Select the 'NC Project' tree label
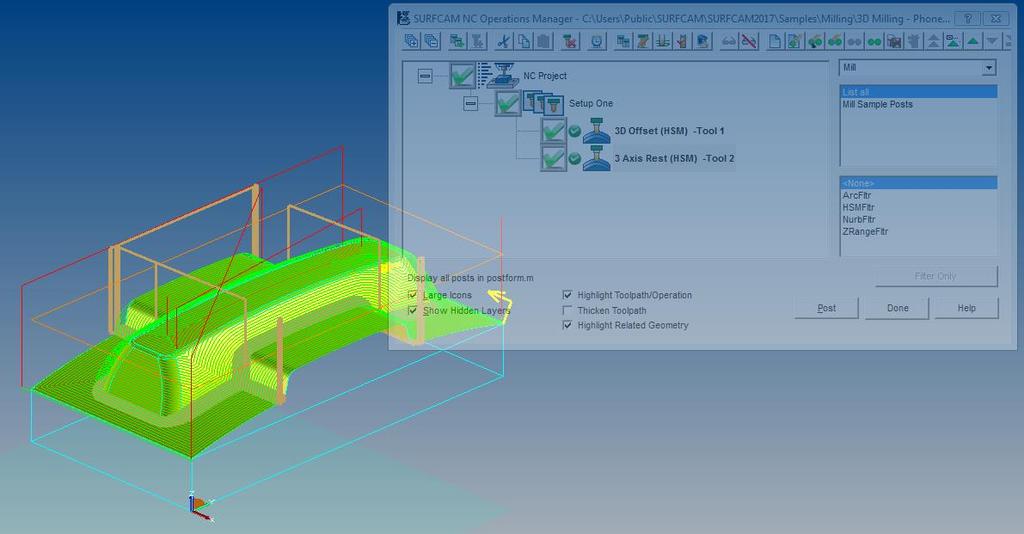This screenshot has height=534, width=1024. [x=545, y=76]
